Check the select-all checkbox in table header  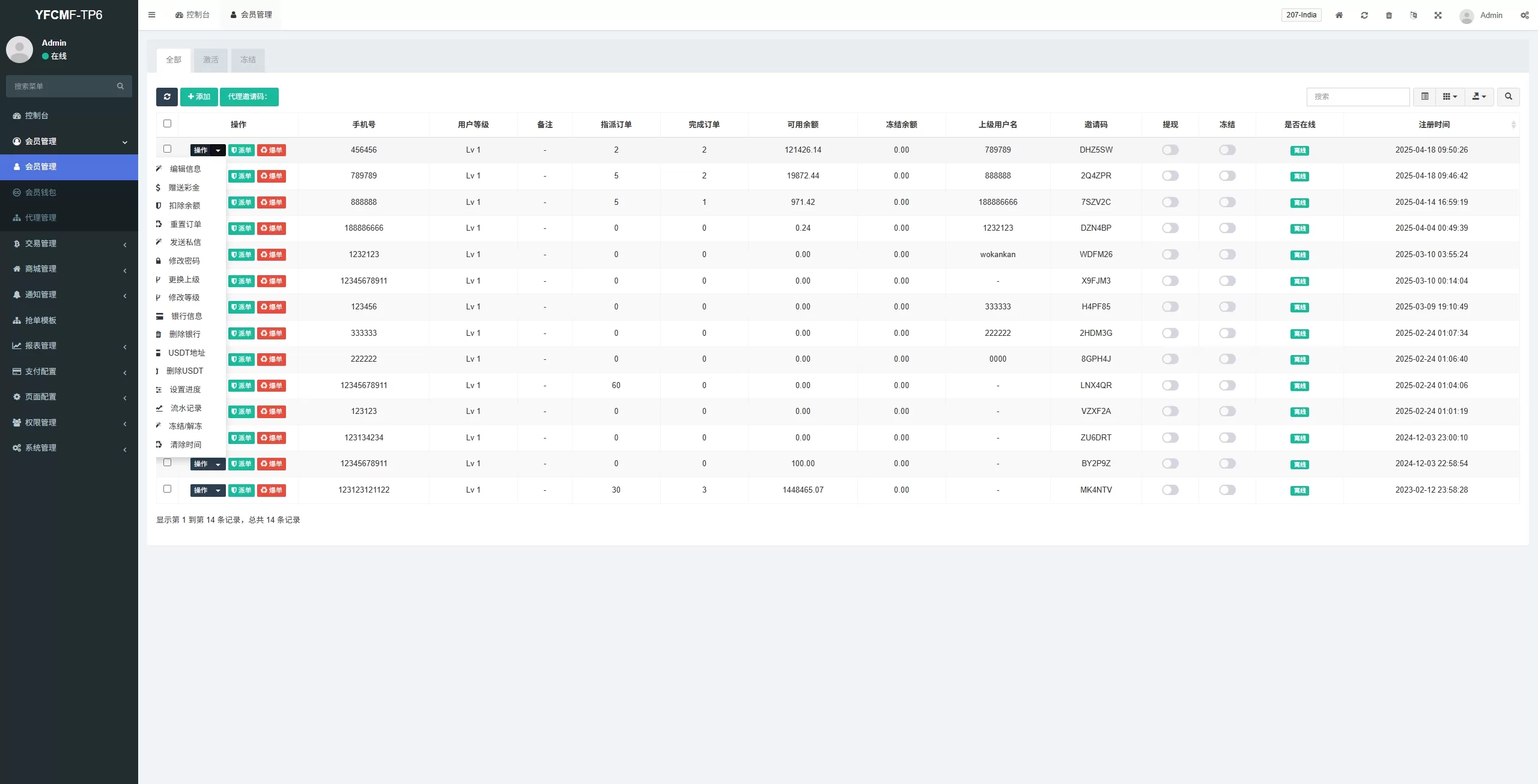(x=168, y=124)
